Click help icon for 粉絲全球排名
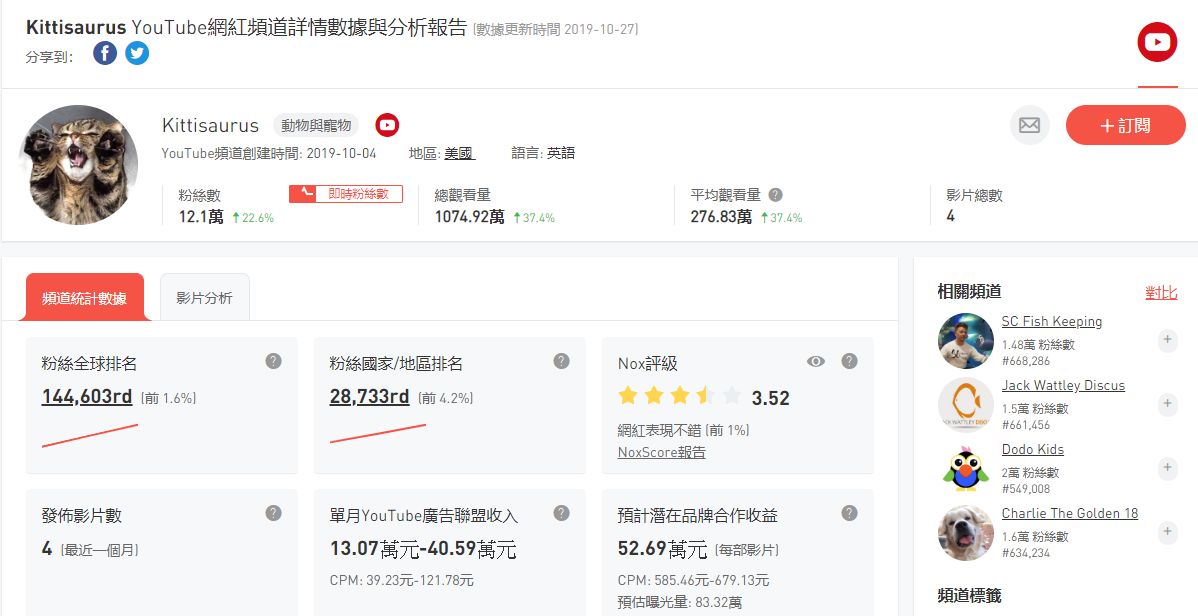 [x=273, y=361]
